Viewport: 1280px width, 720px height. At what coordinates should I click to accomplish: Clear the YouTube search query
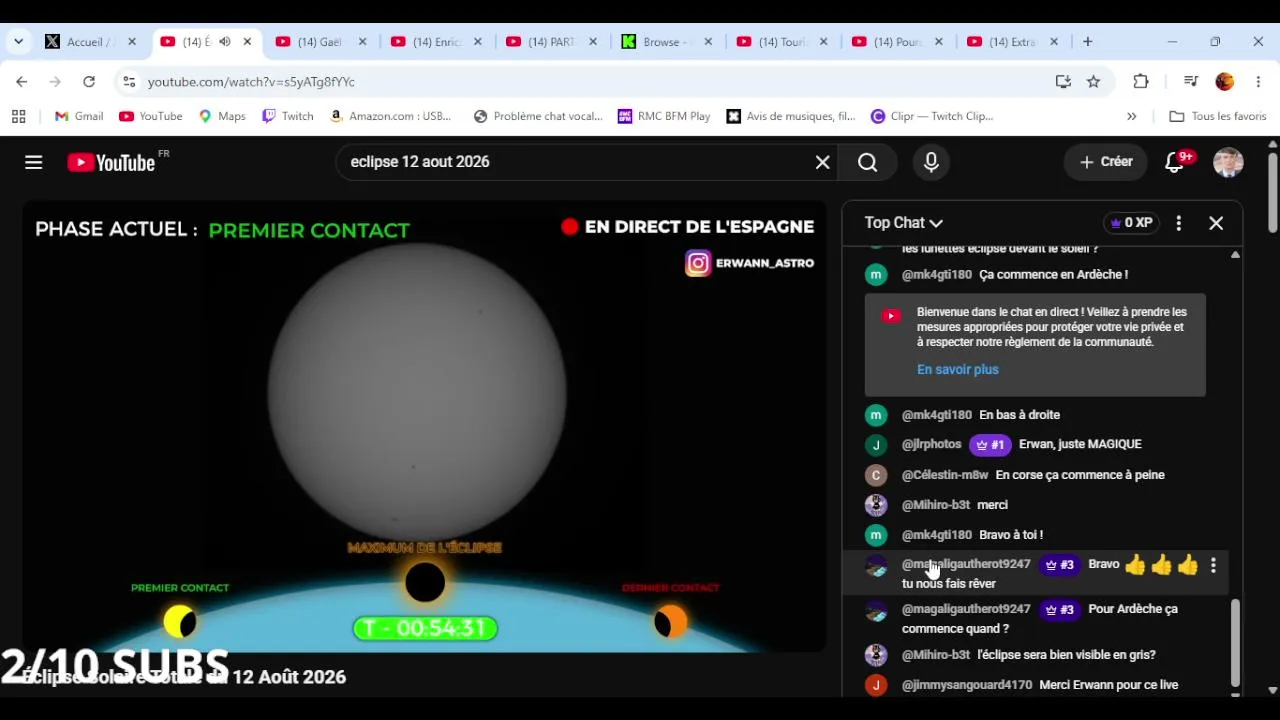(823, 162)
